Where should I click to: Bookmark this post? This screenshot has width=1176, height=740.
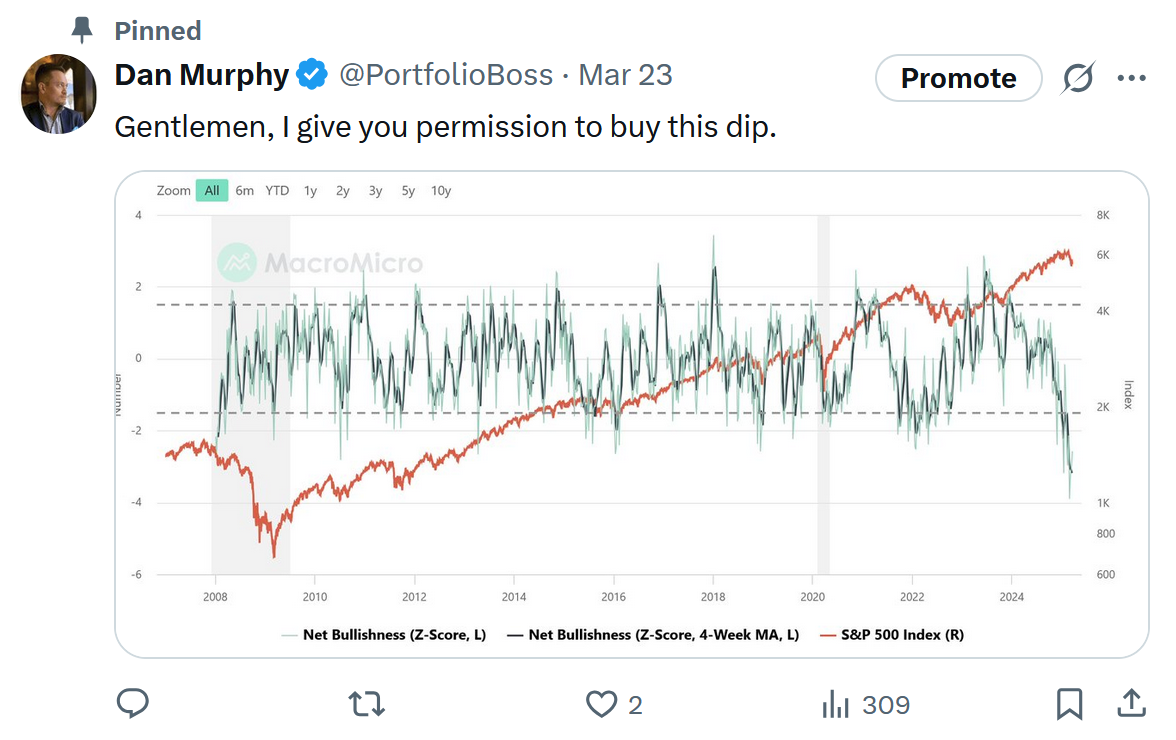pyautogui.click(x=1069, y=704)
